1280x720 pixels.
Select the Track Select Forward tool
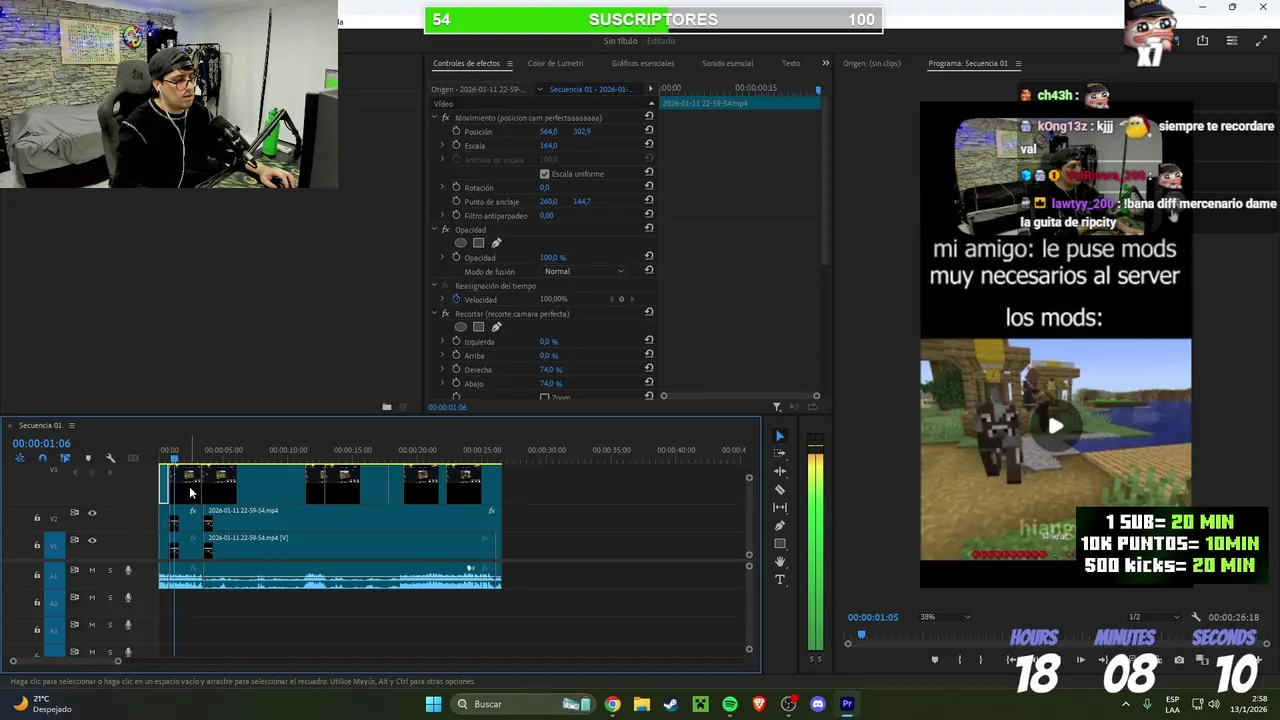click(780, 454)
